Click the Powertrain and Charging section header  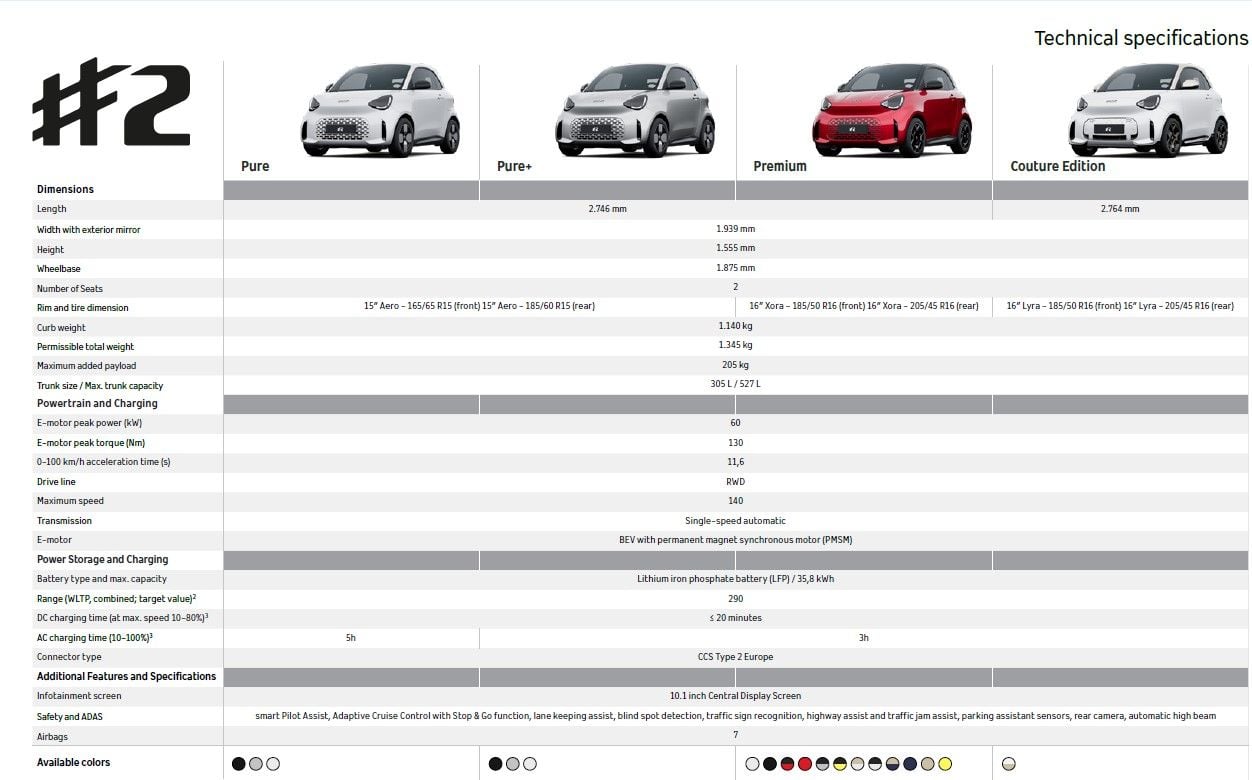(x=97, y=403)
